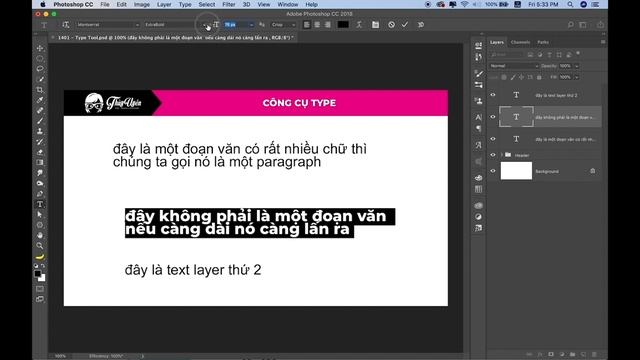Open the Type menu
The width and height of the screenshot is (640, 360).
click(185, 4)
